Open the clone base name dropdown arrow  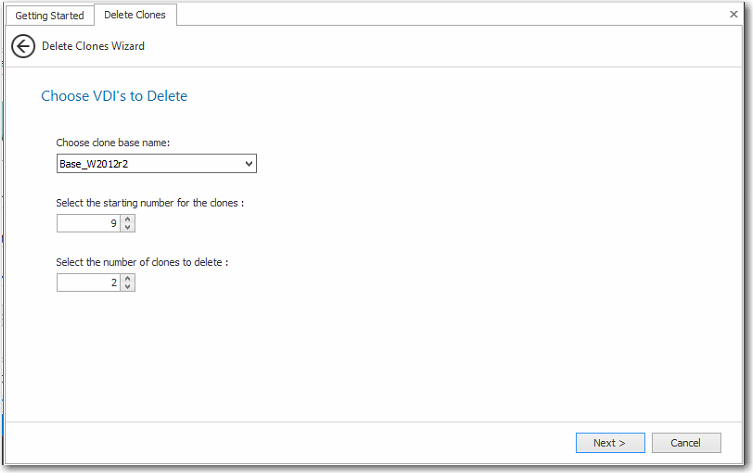pos(249,163)
